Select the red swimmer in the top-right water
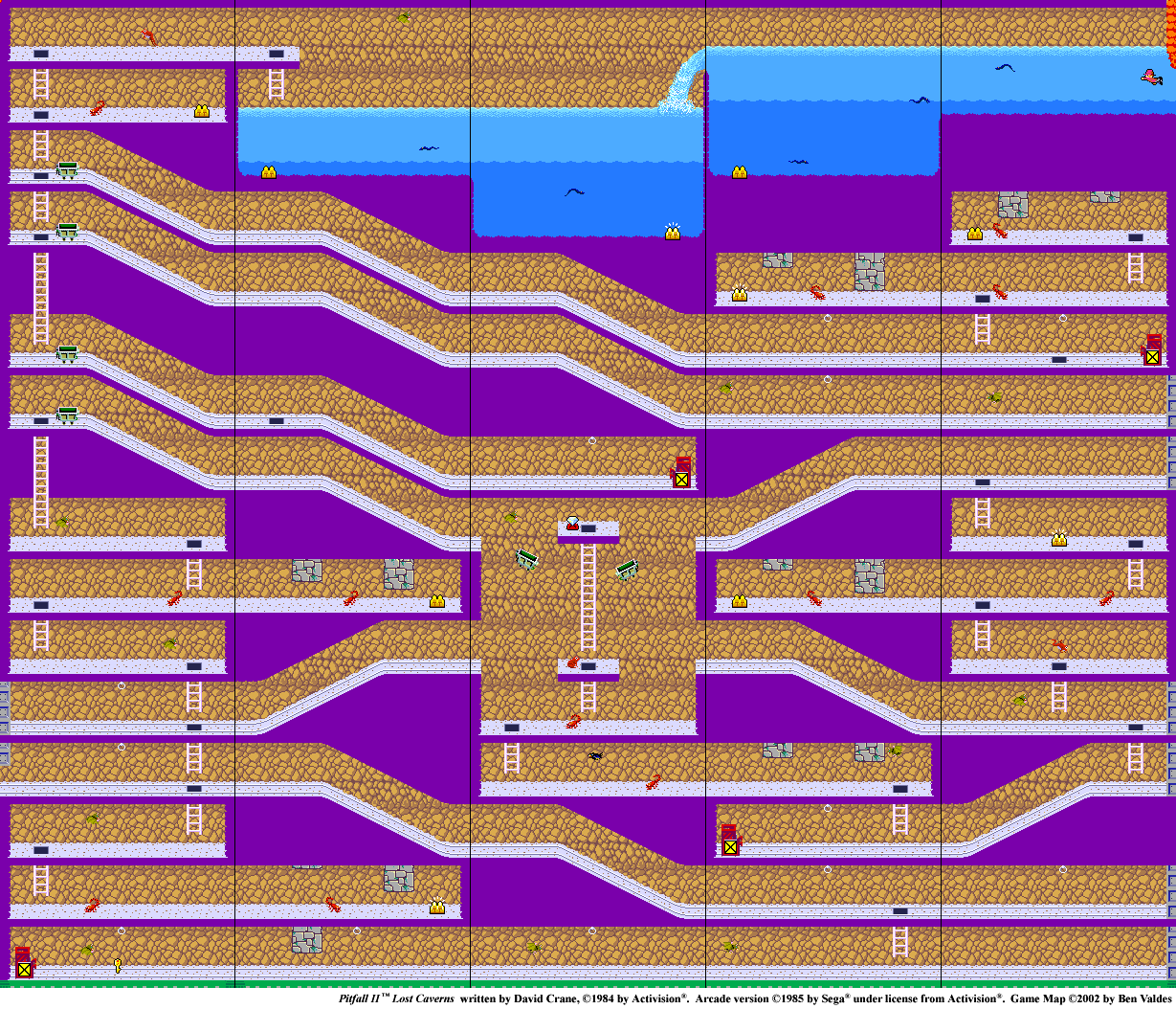Screen dimensions: 1176x1009 [x=1152, y=77]
